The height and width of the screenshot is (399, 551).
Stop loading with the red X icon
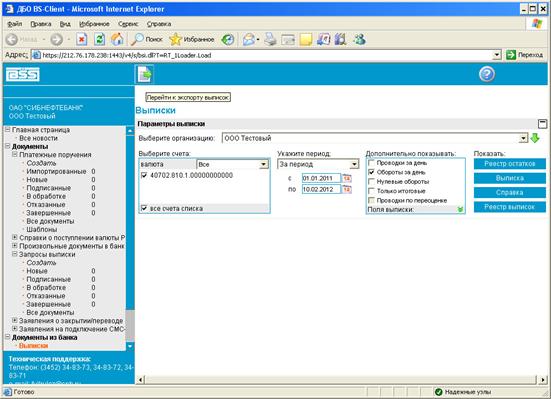[82, 39]
